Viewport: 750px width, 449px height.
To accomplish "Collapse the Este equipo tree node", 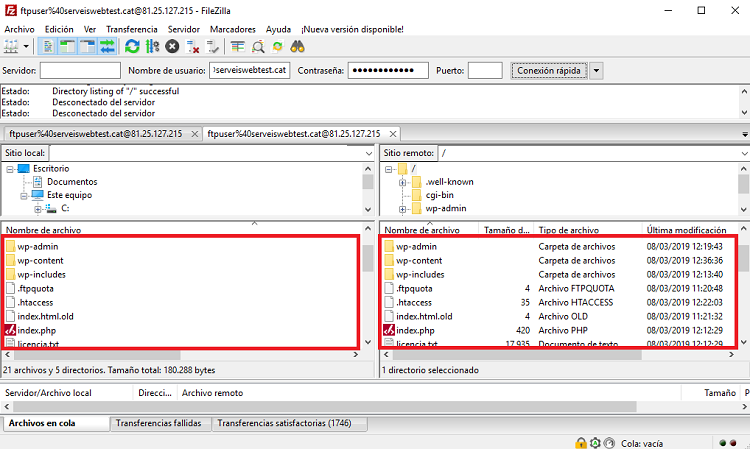I will (x=23, y=196).
